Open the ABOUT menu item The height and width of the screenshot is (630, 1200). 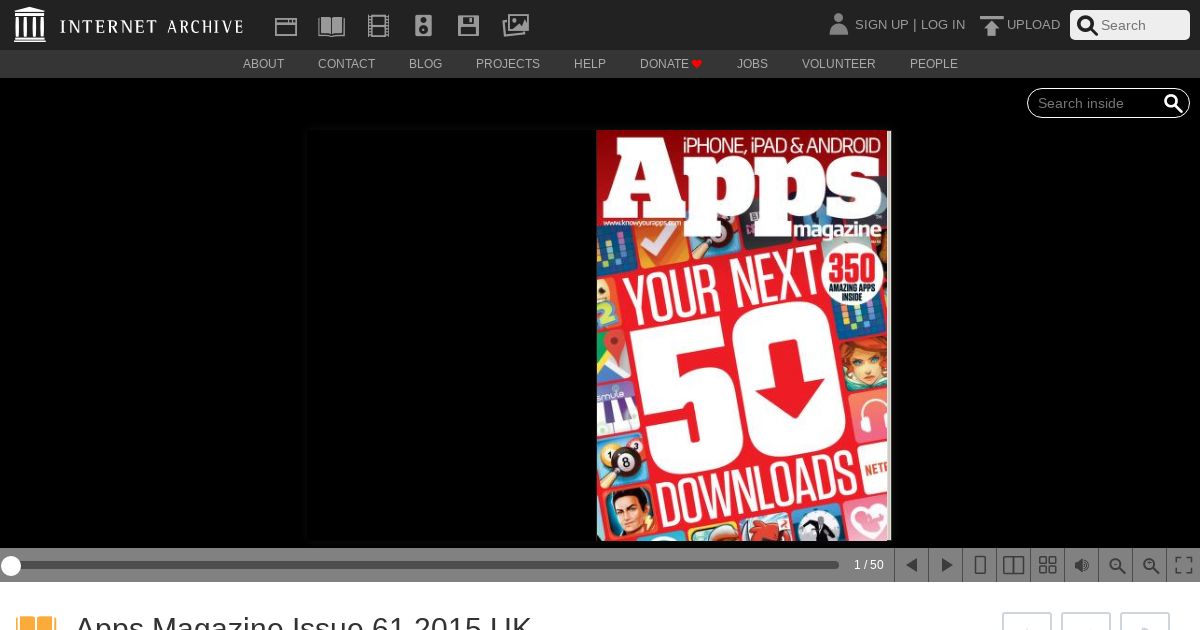(263, 64)
